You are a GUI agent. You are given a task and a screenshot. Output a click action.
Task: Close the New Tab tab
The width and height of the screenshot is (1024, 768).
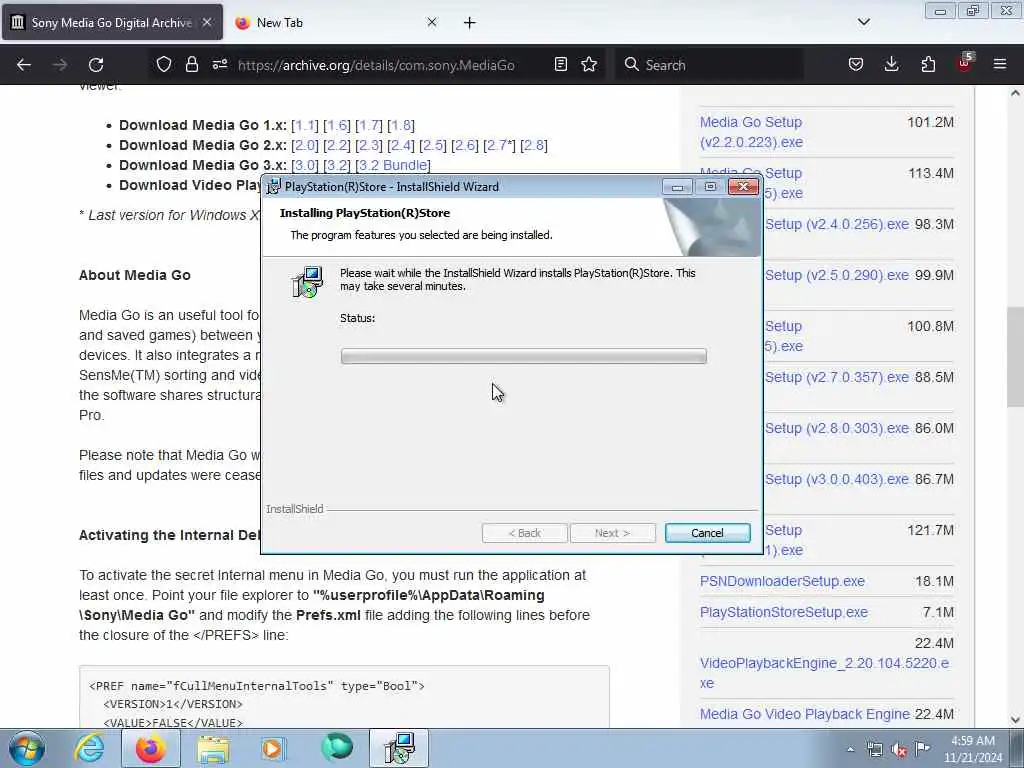tap(432, 22)
